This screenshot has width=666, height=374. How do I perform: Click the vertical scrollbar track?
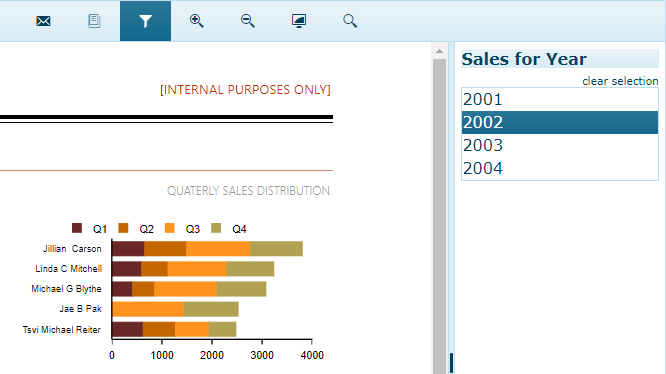pos(440,217)
